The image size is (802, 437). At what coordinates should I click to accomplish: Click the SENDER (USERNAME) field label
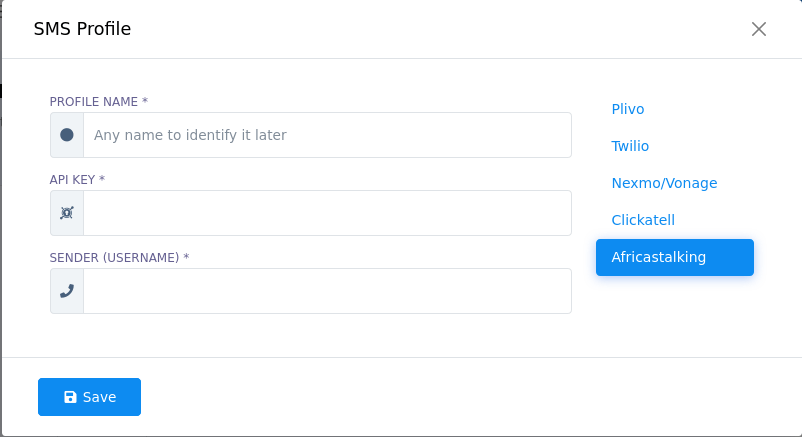pyautogui.click(x=114, y=257)
